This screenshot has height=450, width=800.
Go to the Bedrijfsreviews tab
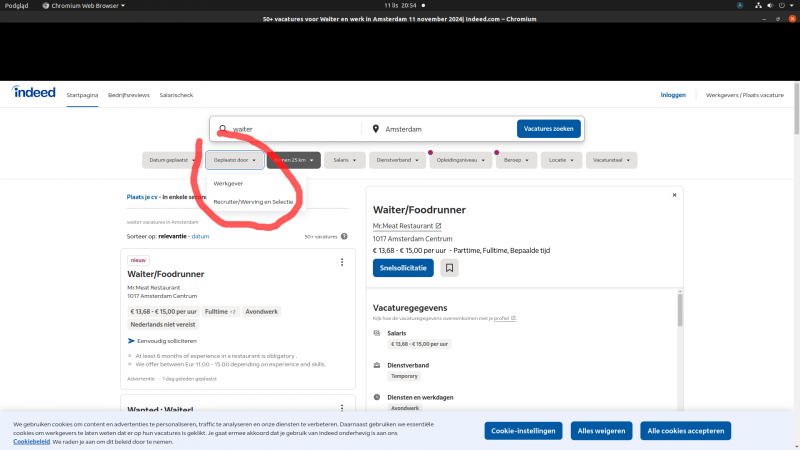coord(128,95)
